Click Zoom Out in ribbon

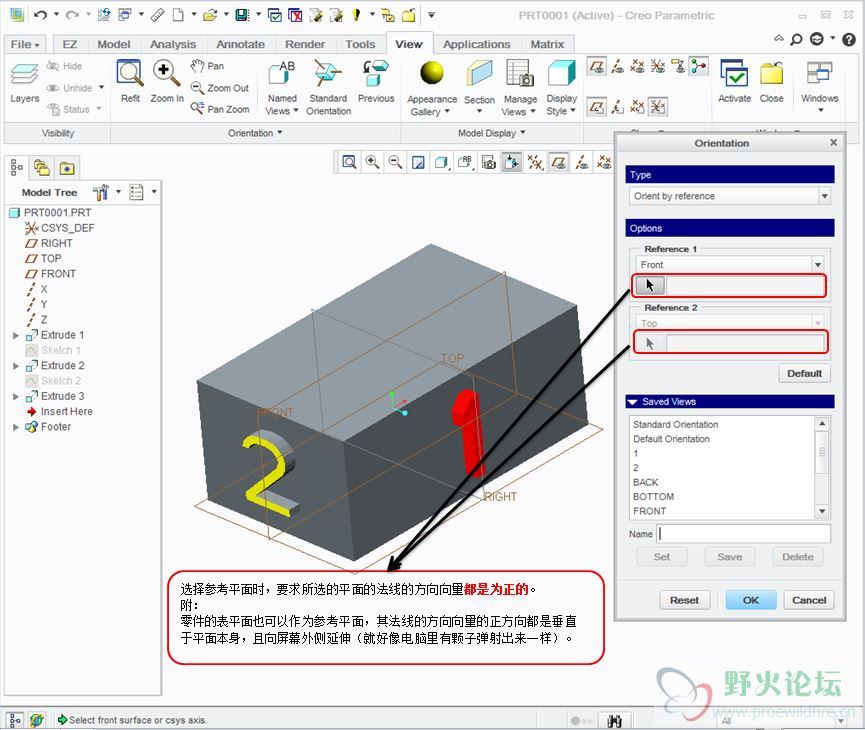(220, 88)
